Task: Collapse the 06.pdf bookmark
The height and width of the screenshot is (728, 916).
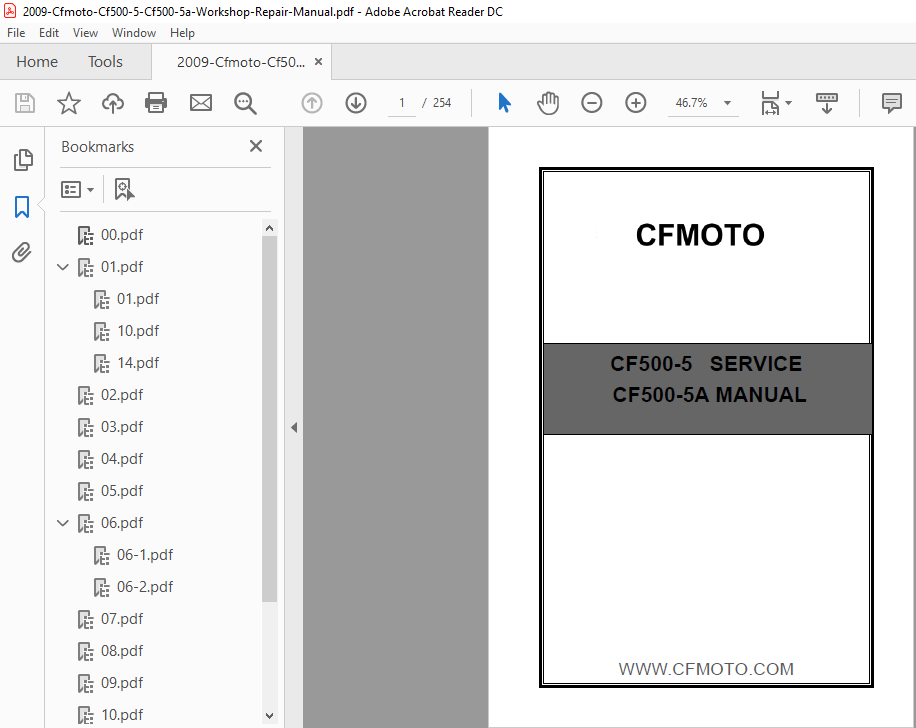Action: tap(63, 523)
